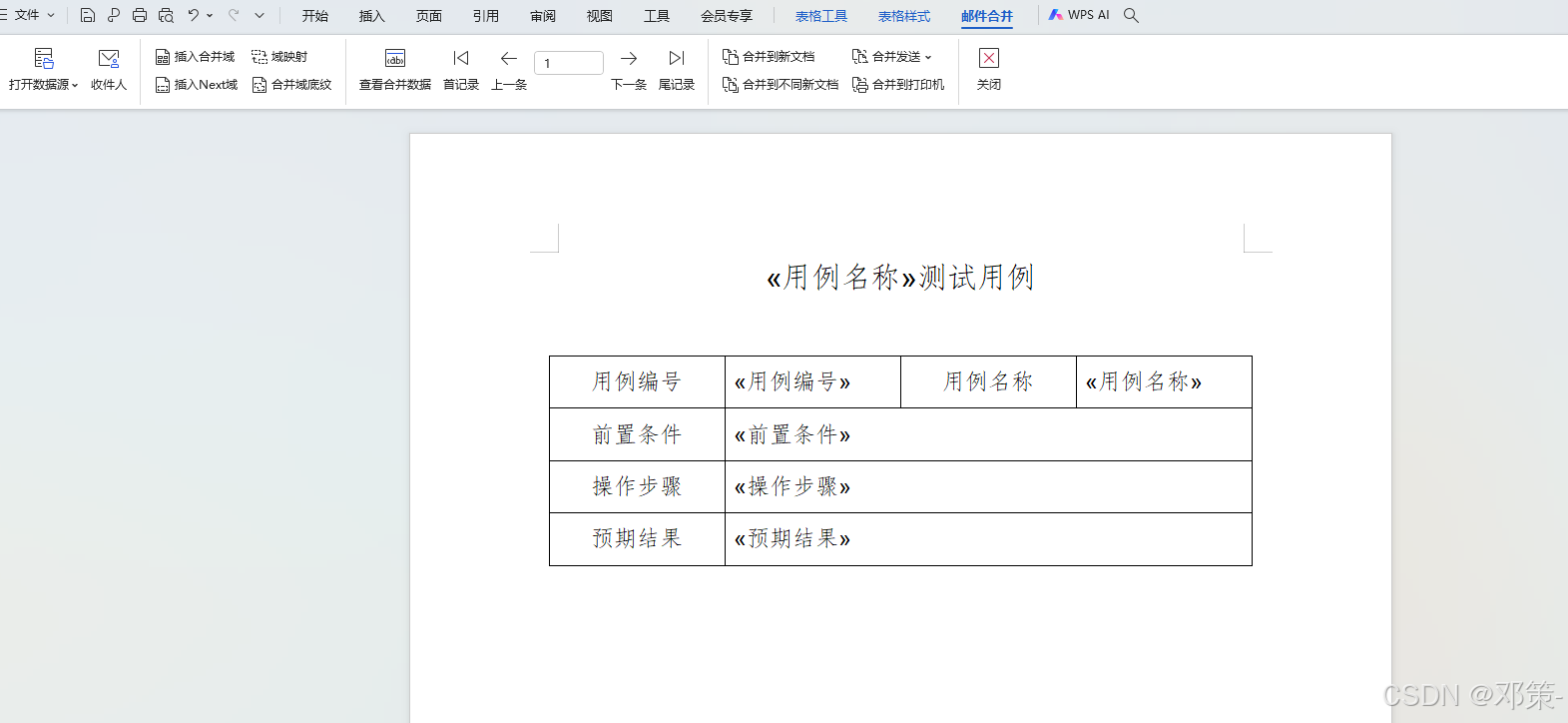Image resolution: width=1568 pixels, height=723 pixels.
Task: Toggle 合并域底纹 shading
Action: point(292,85)
